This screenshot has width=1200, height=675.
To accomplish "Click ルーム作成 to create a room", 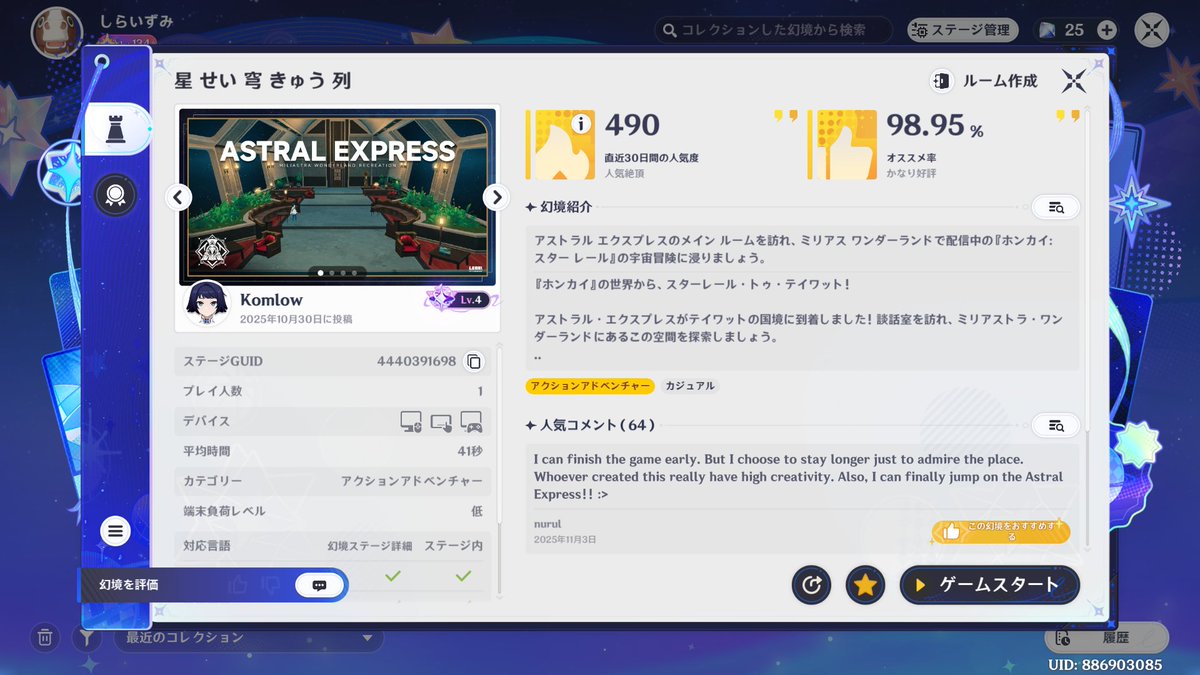I will [985, 81].
